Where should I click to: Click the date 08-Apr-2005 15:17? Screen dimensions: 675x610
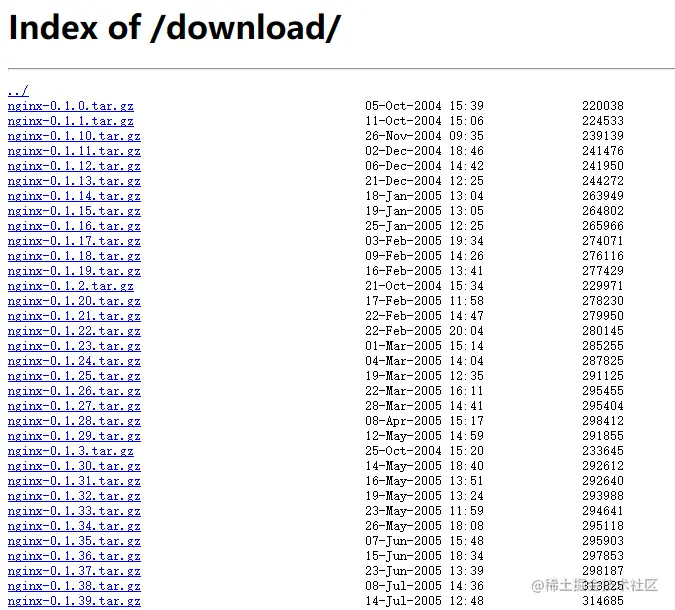pyautogui.click(x=424, y=421)
